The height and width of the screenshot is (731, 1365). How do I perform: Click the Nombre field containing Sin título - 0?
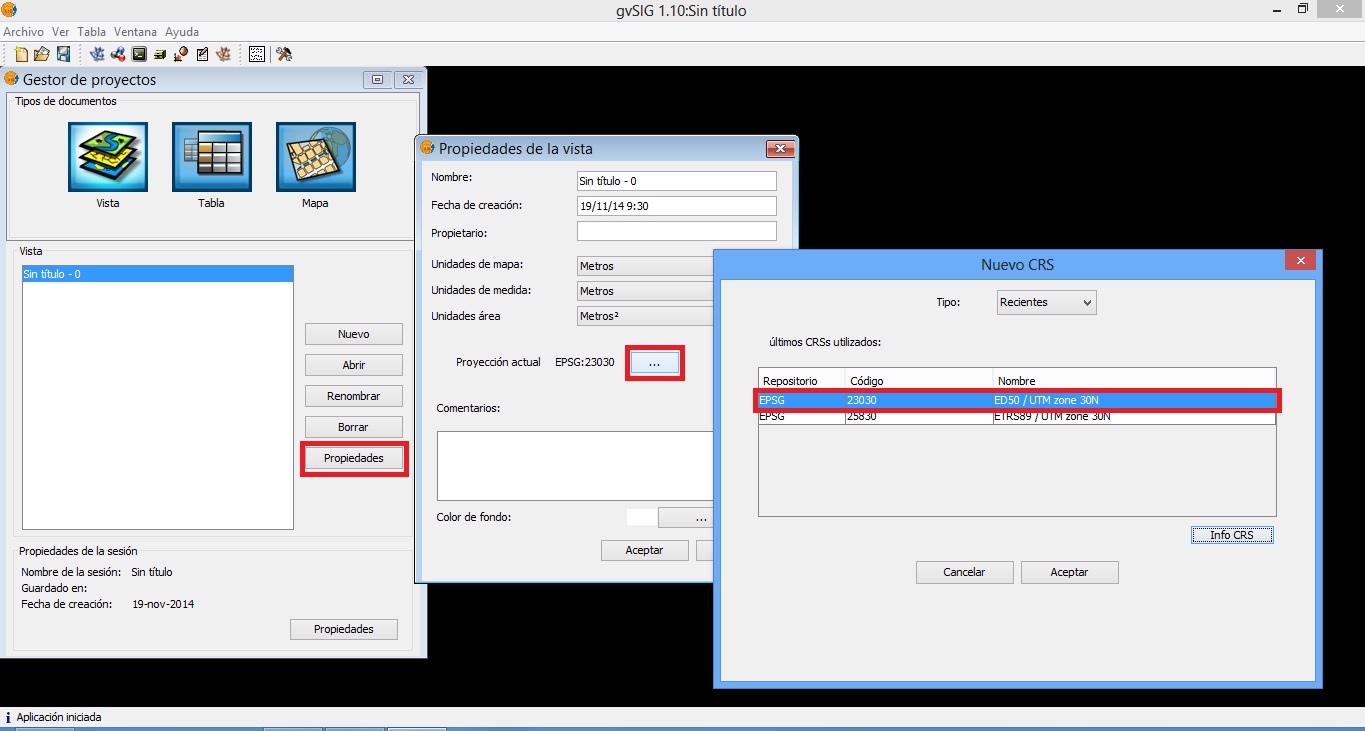coord(677,181)
